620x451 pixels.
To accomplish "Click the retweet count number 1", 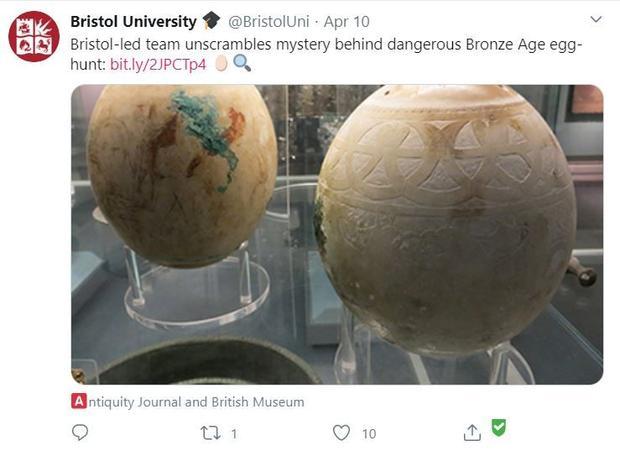I will tap(234, 434).
